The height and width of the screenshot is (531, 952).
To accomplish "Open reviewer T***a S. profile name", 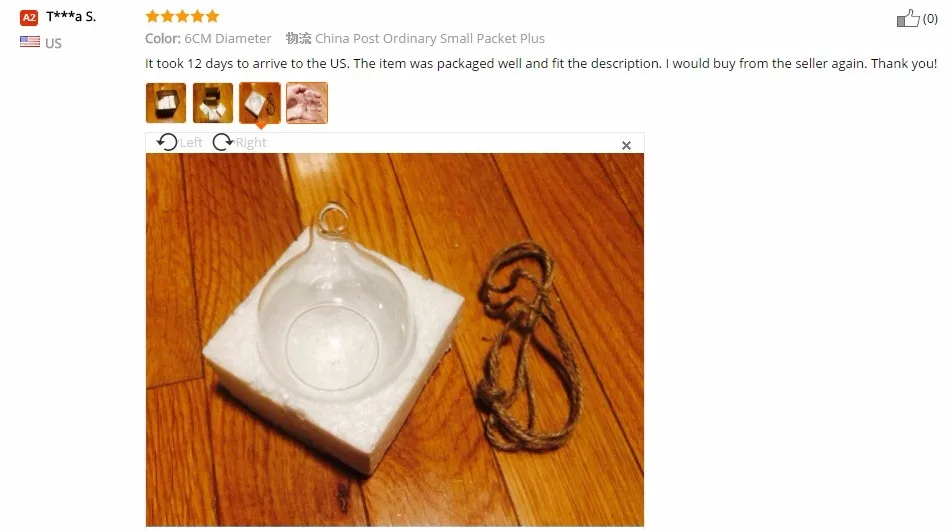I will 71,16.
